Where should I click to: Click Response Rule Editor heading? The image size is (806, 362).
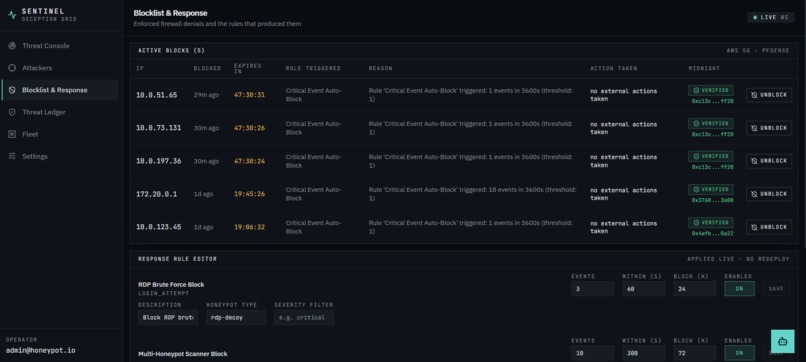coord(177,259)
